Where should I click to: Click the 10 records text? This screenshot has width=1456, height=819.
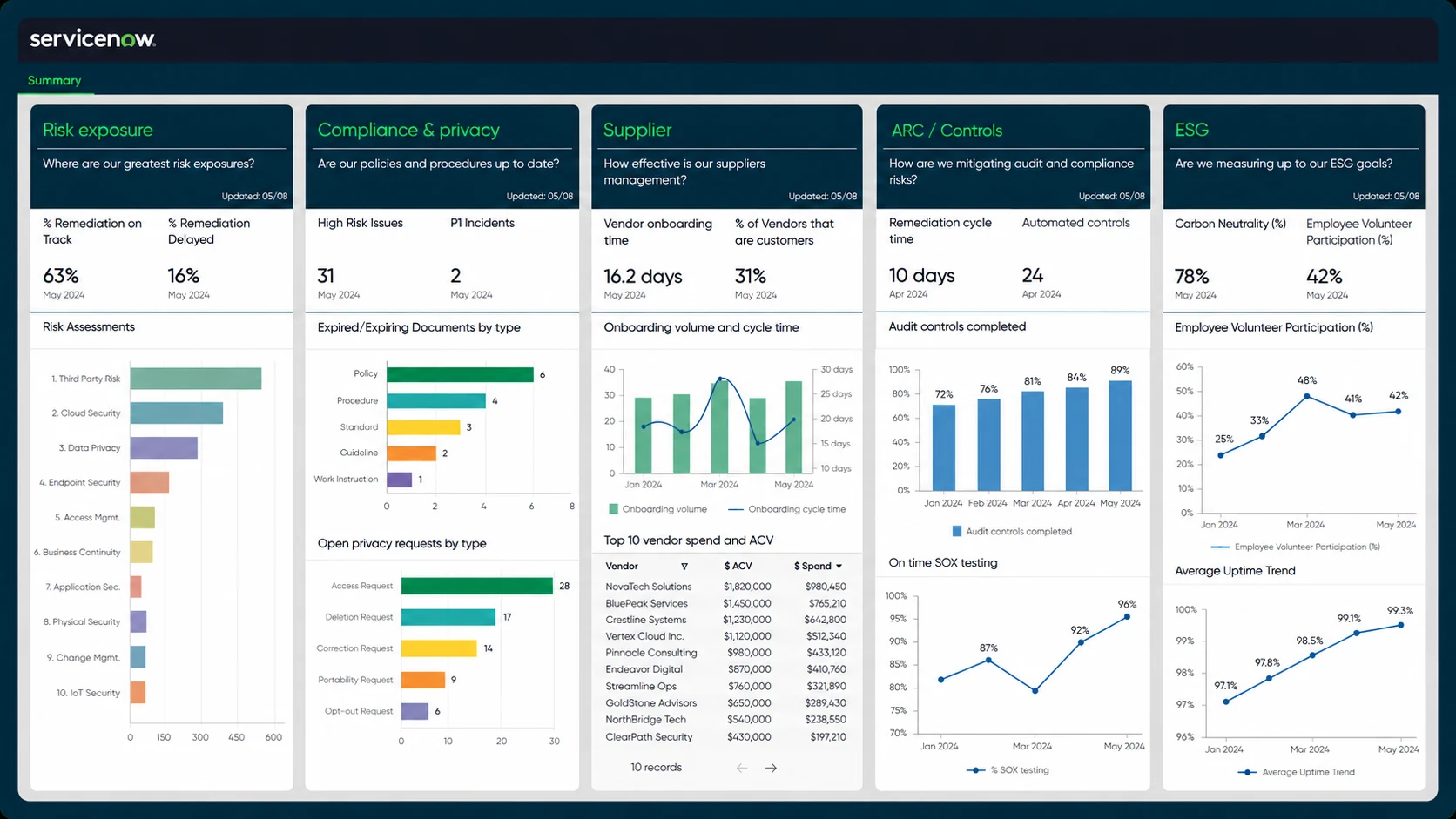click(x=657, y=768)
